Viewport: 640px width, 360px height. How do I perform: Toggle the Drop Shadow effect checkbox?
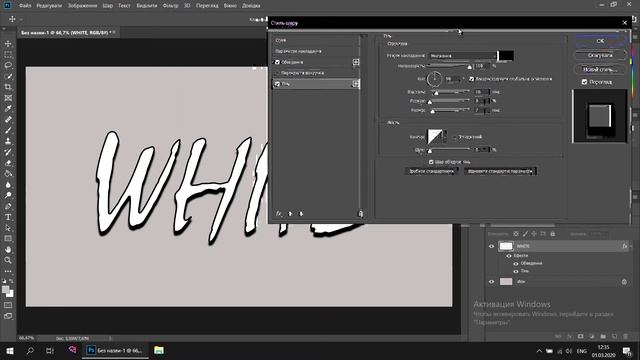coord(277,84)
